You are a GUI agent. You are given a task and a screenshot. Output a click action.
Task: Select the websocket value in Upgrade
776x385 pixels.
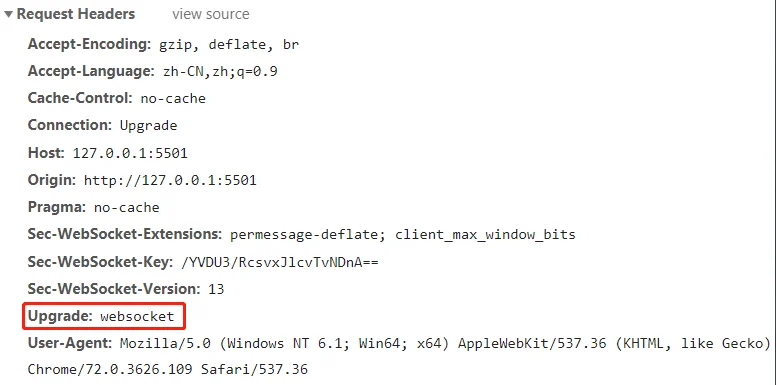[137, 316]
